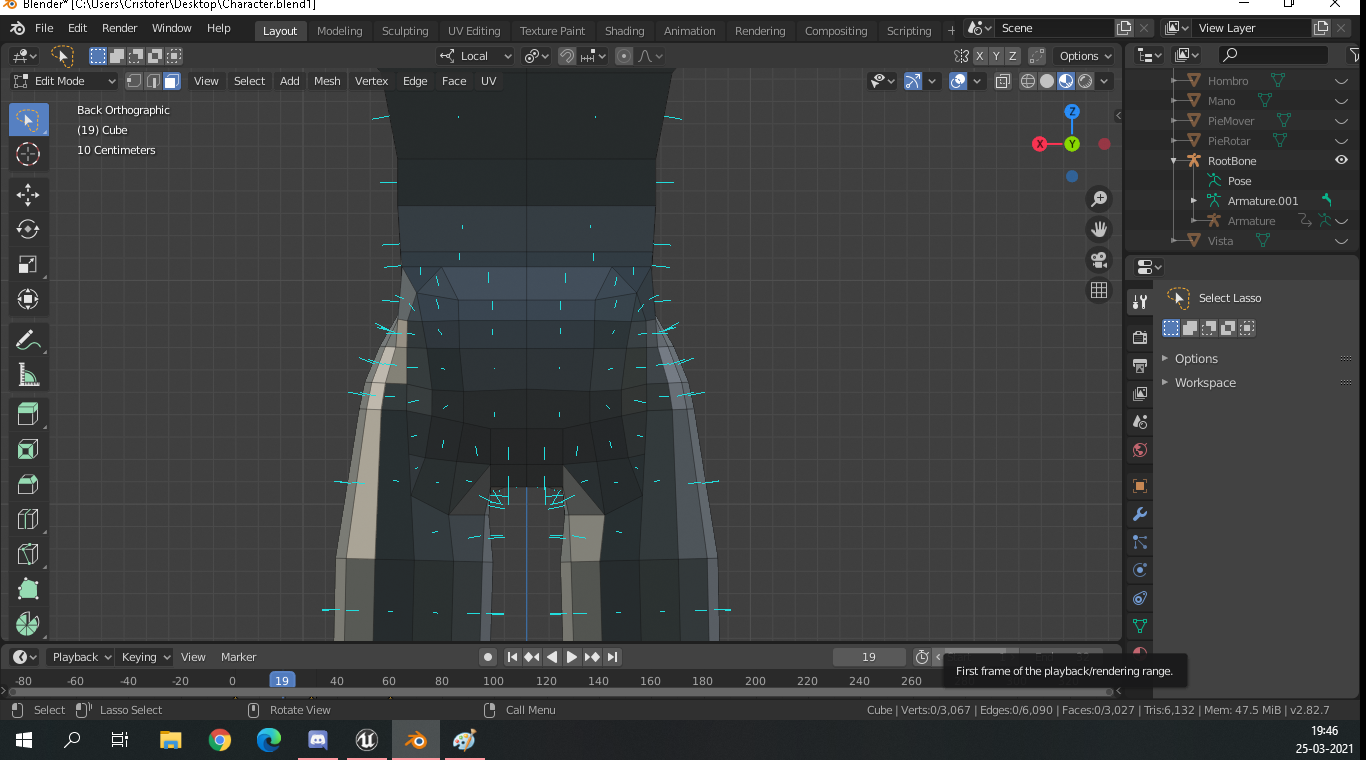Switch to the Sculpting workspace tab
The height and width of the screenshot is (760, 1366).
coord(405,31)
